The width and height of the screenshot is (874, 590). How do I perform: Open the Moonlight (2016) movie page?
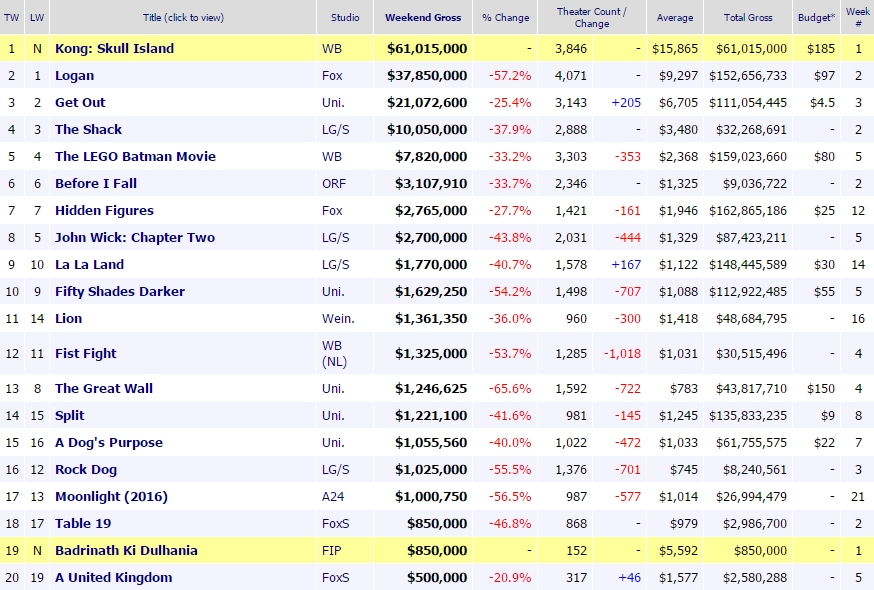click(x=111, y=496)
